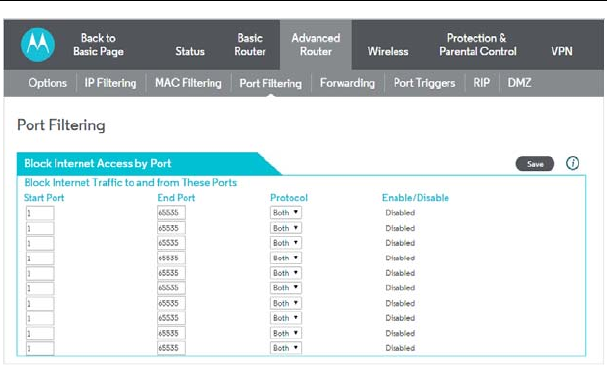Expand the first row Protocol dropdown
This screenshot has width=607, height=365.
click(286, 212)
